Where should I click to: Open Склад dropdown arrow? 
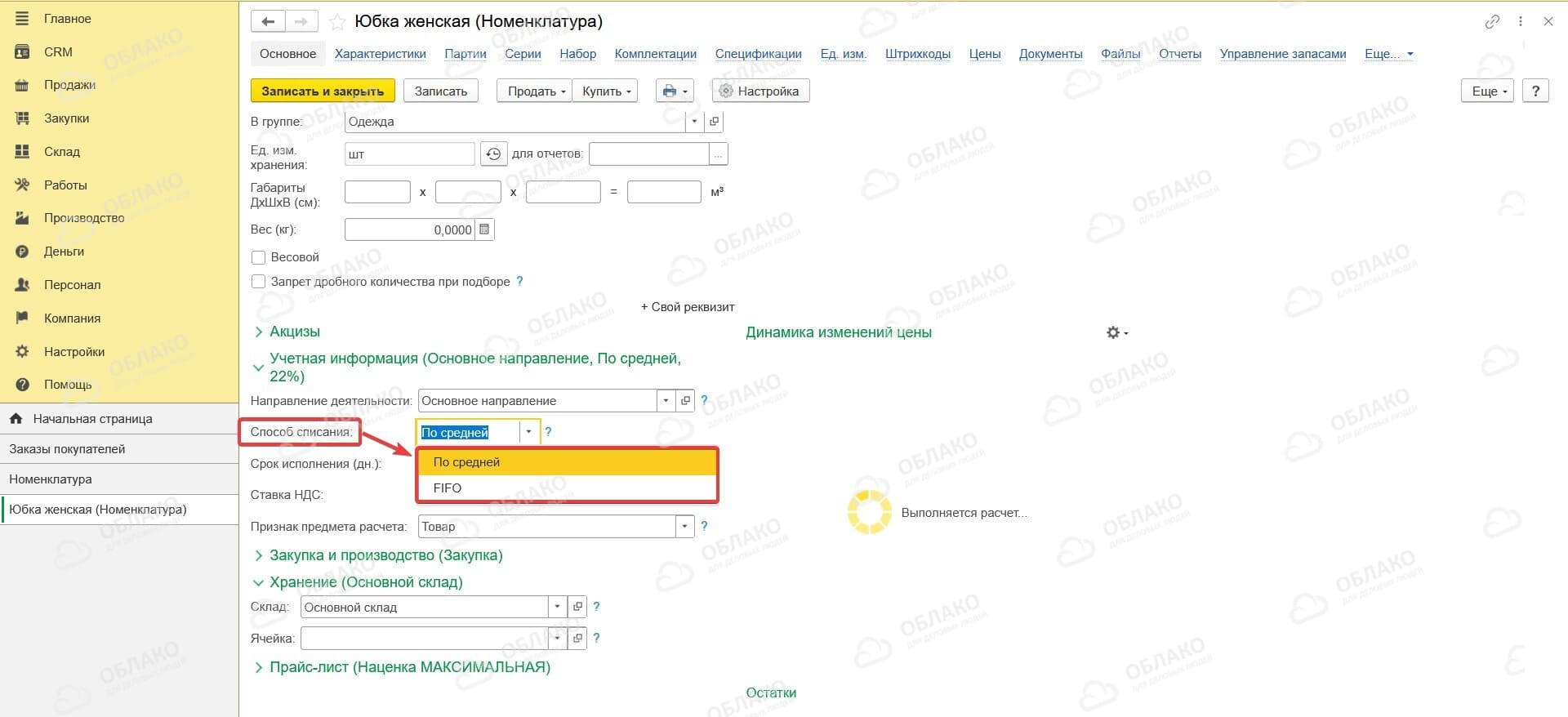click(557, 607)
